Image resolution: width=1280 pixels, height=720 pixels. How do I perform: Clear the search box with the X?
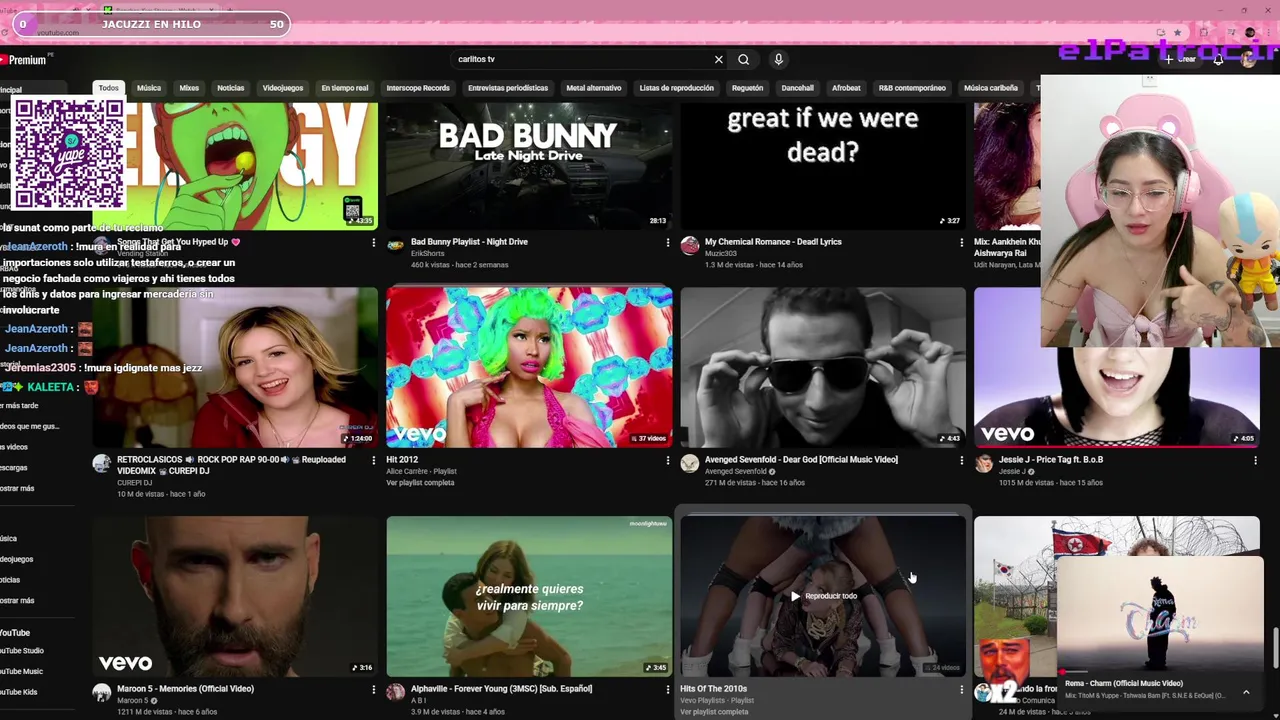(x=718, y=59)
